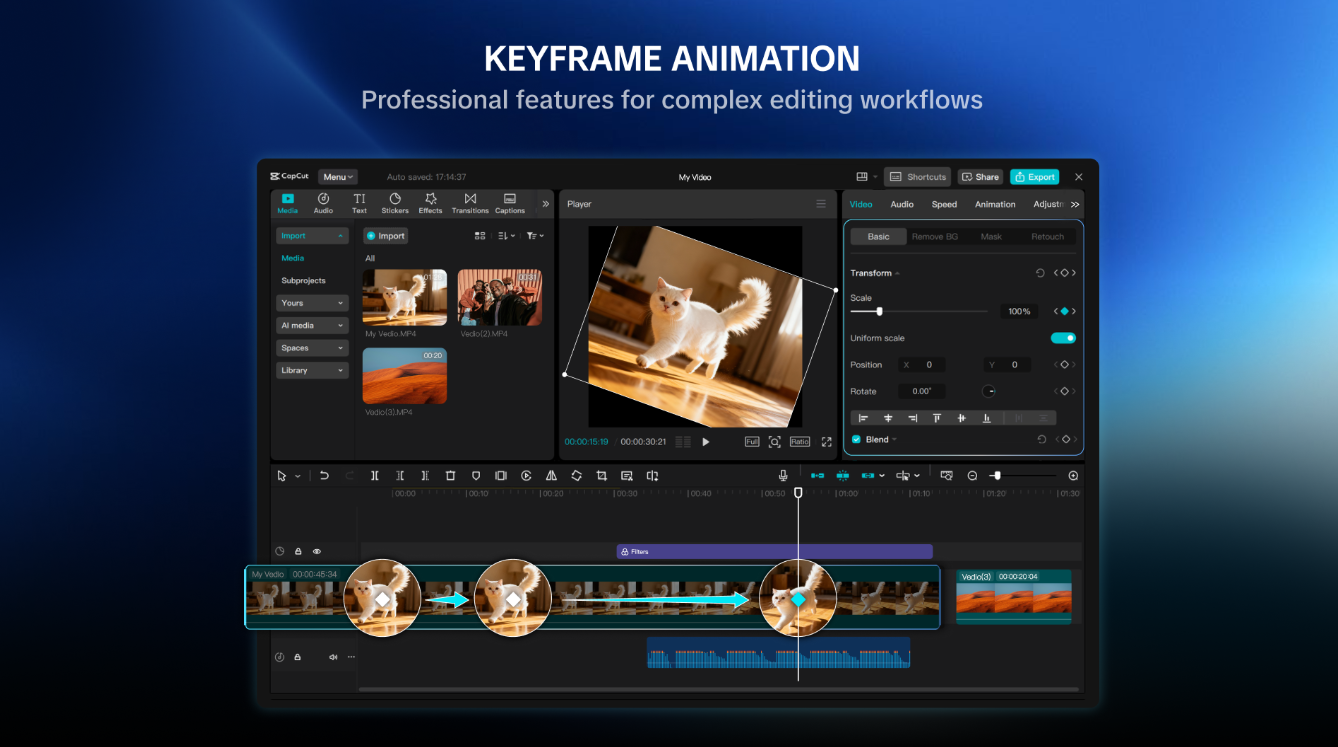Switch to the Audio inspector tab
The image size is (1338, 747).
pyautogui.click(x=902, y=204)
